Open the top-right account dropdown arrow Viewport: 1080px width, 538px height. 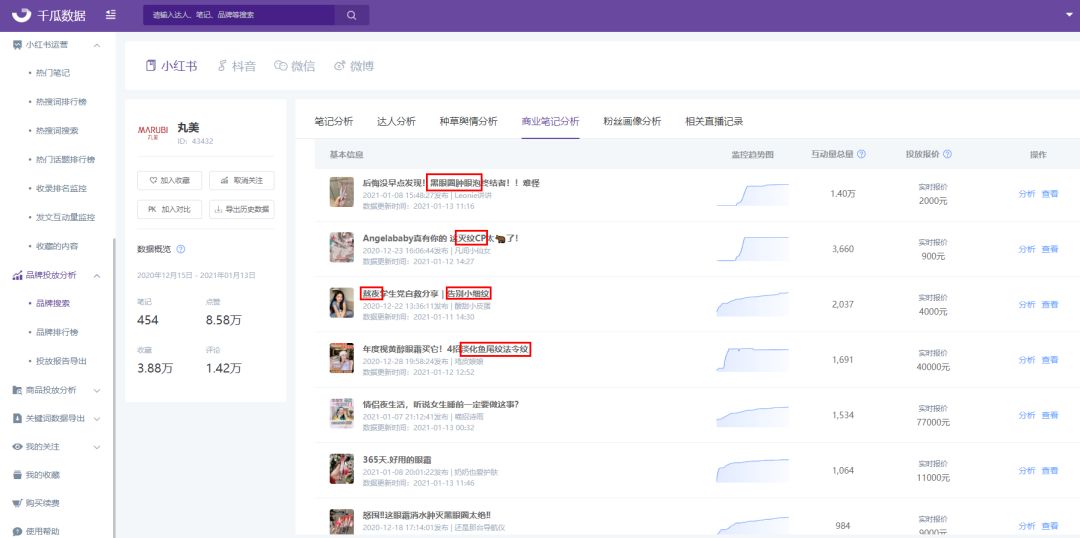1067,15
